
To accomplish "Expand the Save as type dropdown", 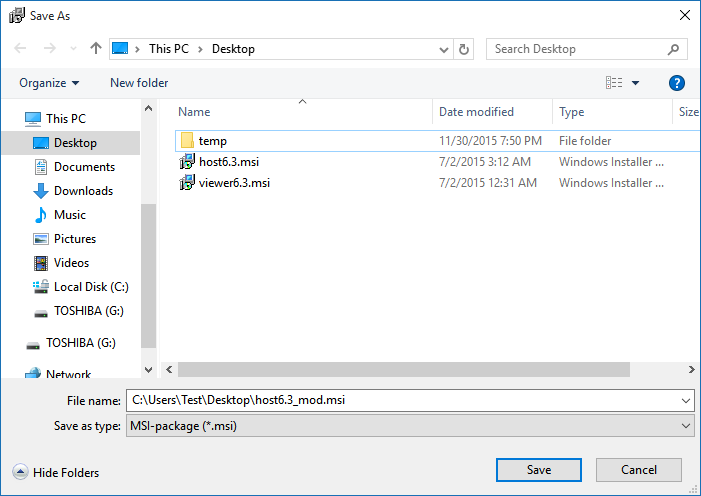I will 685,426.
